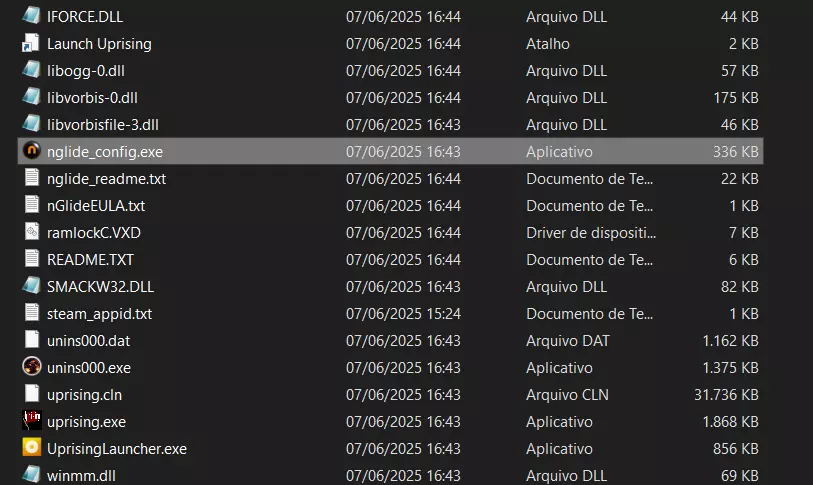The width and height of the screenshot is (813, 485).
Task: Click the libvorbisfile-3.dll file icon
Action: pos(32,123)
